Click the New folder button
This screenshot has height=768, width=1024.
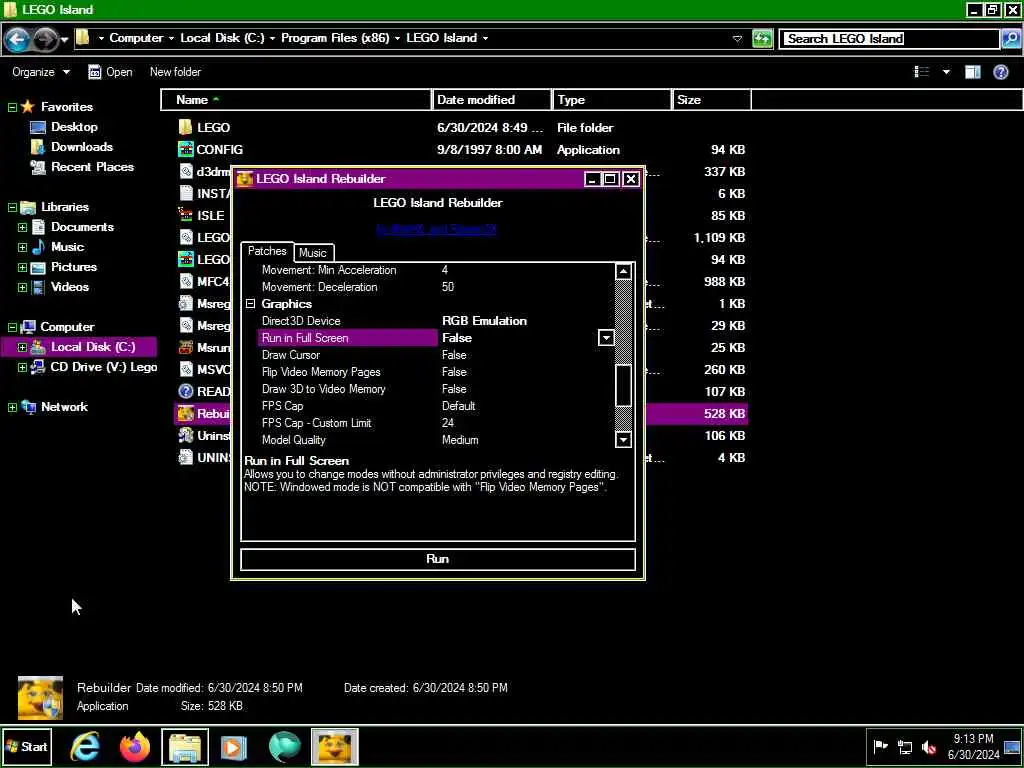[x=175, y=72]
